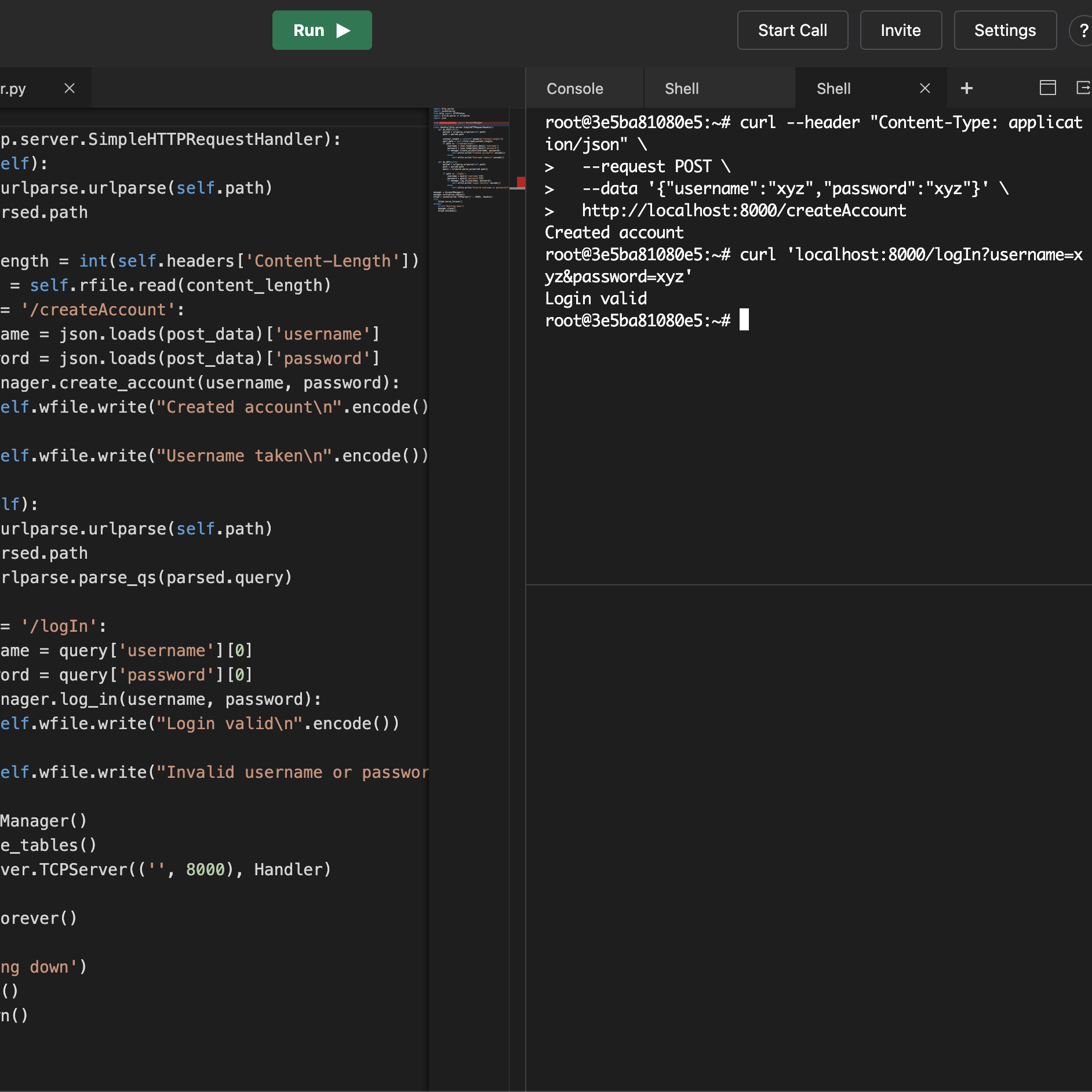Image resolution: width=1092 pixels, height=1092 pixels.
Task: Click the red marker in editor scrollbar
Action: [520, 183]
